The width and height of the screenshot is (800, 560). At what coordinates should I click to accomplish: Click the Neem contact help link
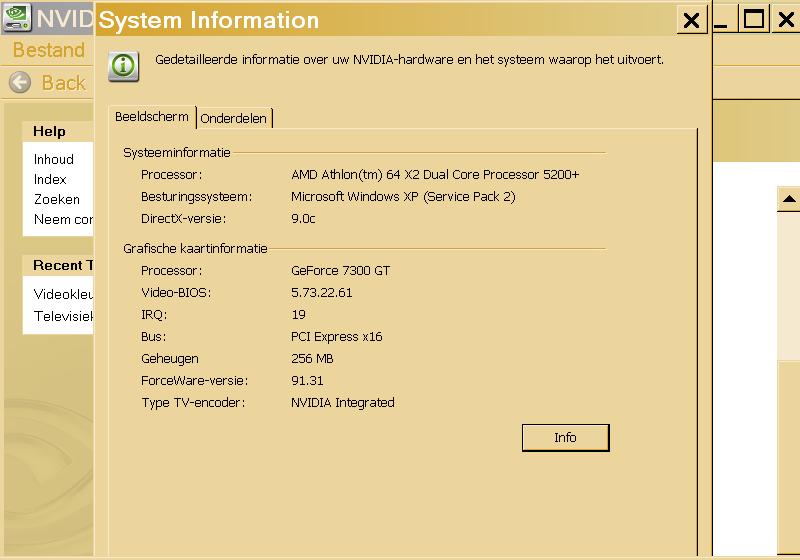tap(63, 219)
